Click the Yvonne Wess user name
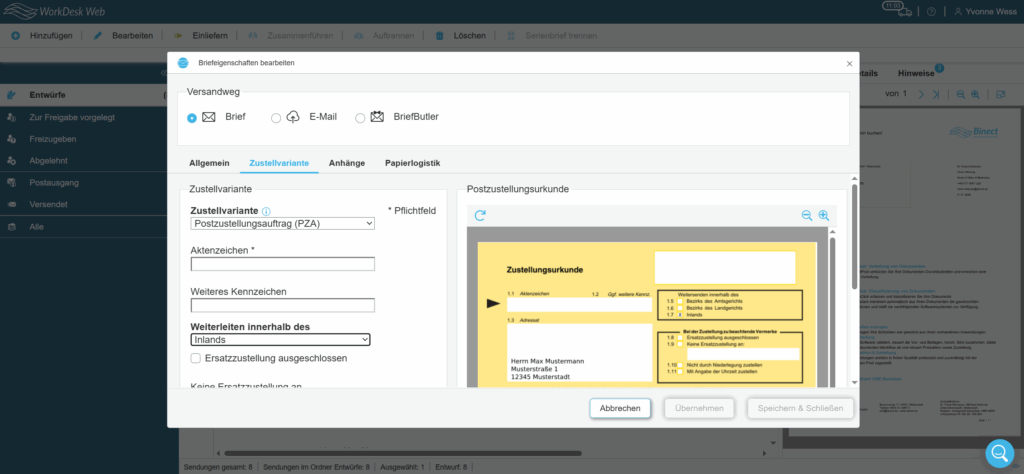1024x474 pixels. (993, 11)
